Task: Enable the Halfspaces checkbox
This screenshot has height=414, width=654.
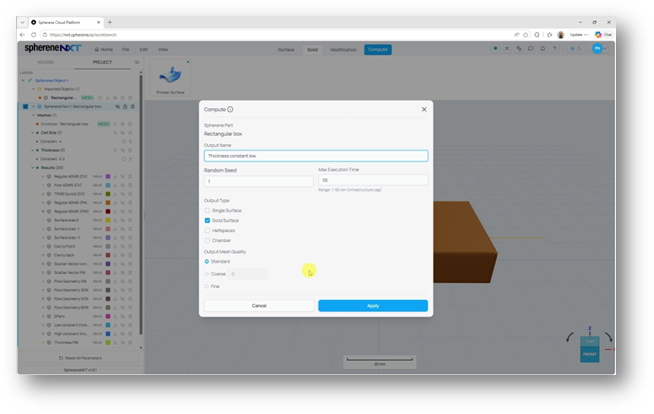Action: pyautogui.click(x=207, y=231)
